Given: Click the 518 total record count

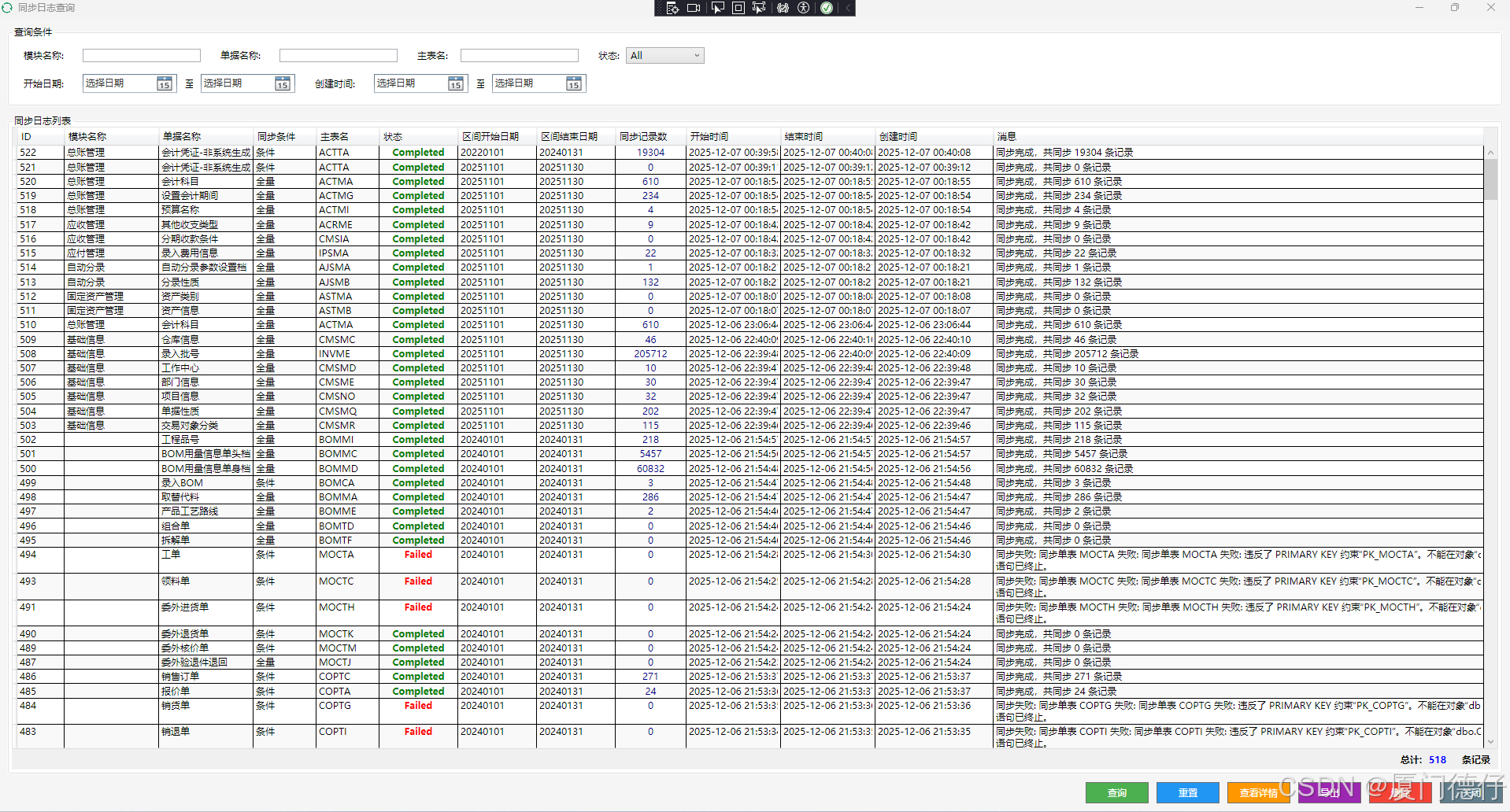Looking at the screenshot, I should click(x=1438, y=760).
